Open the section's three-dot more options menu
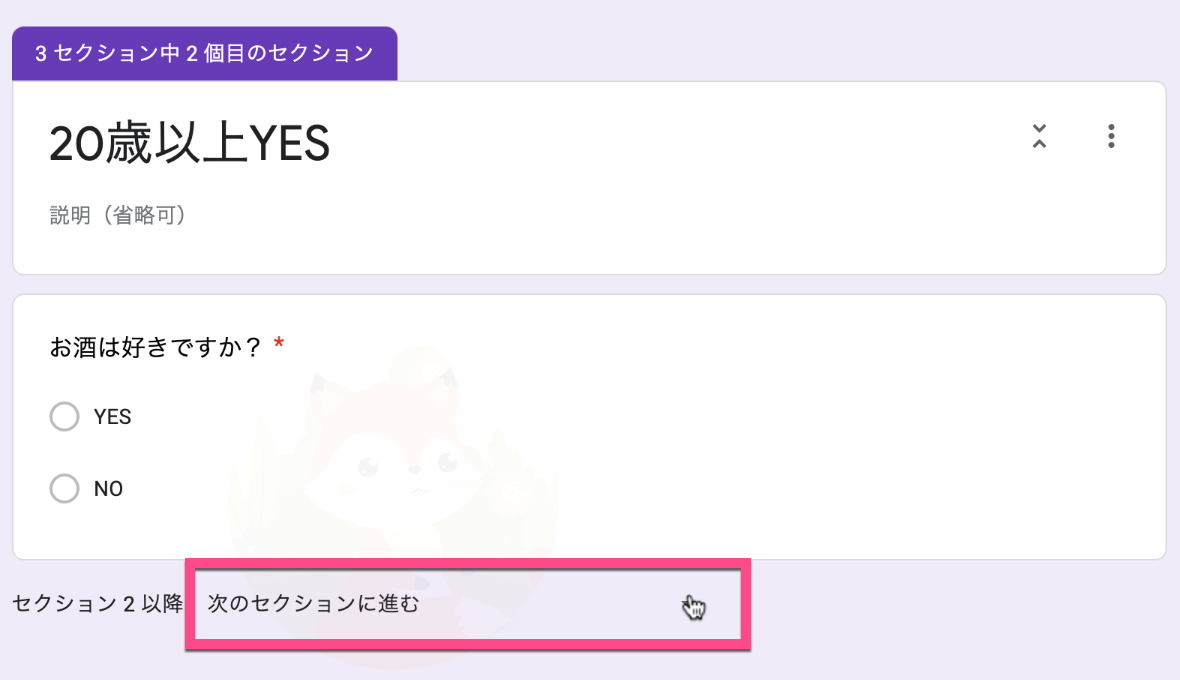The height and width of the screenshot is (680, 1180). pos(1111,136)
